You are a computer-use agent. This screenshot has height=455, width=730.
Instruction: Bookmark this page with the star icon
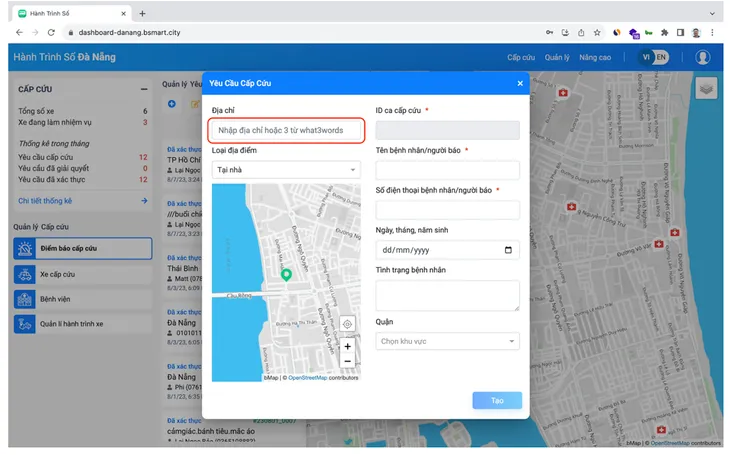tap(597, 33)
